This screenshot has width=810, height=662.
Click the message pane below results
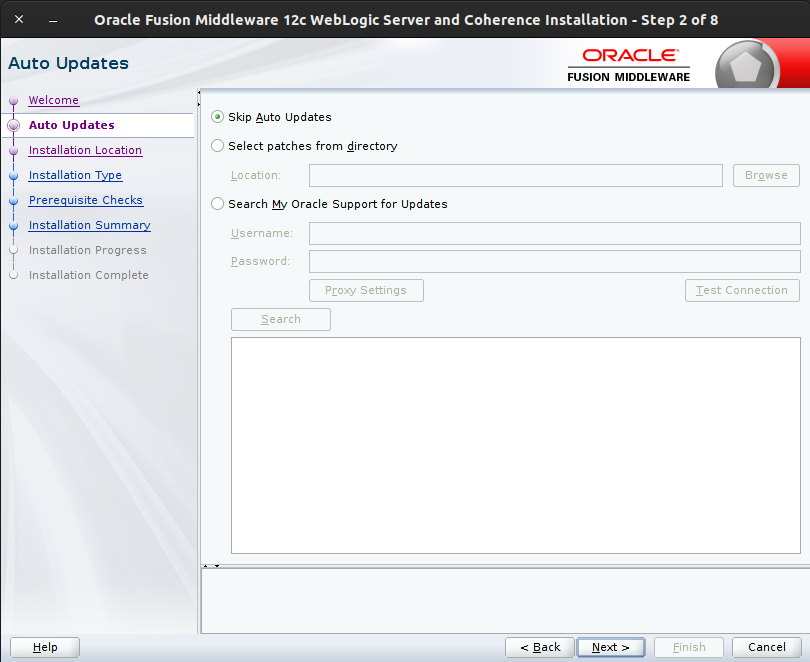(x=505, y=601)
